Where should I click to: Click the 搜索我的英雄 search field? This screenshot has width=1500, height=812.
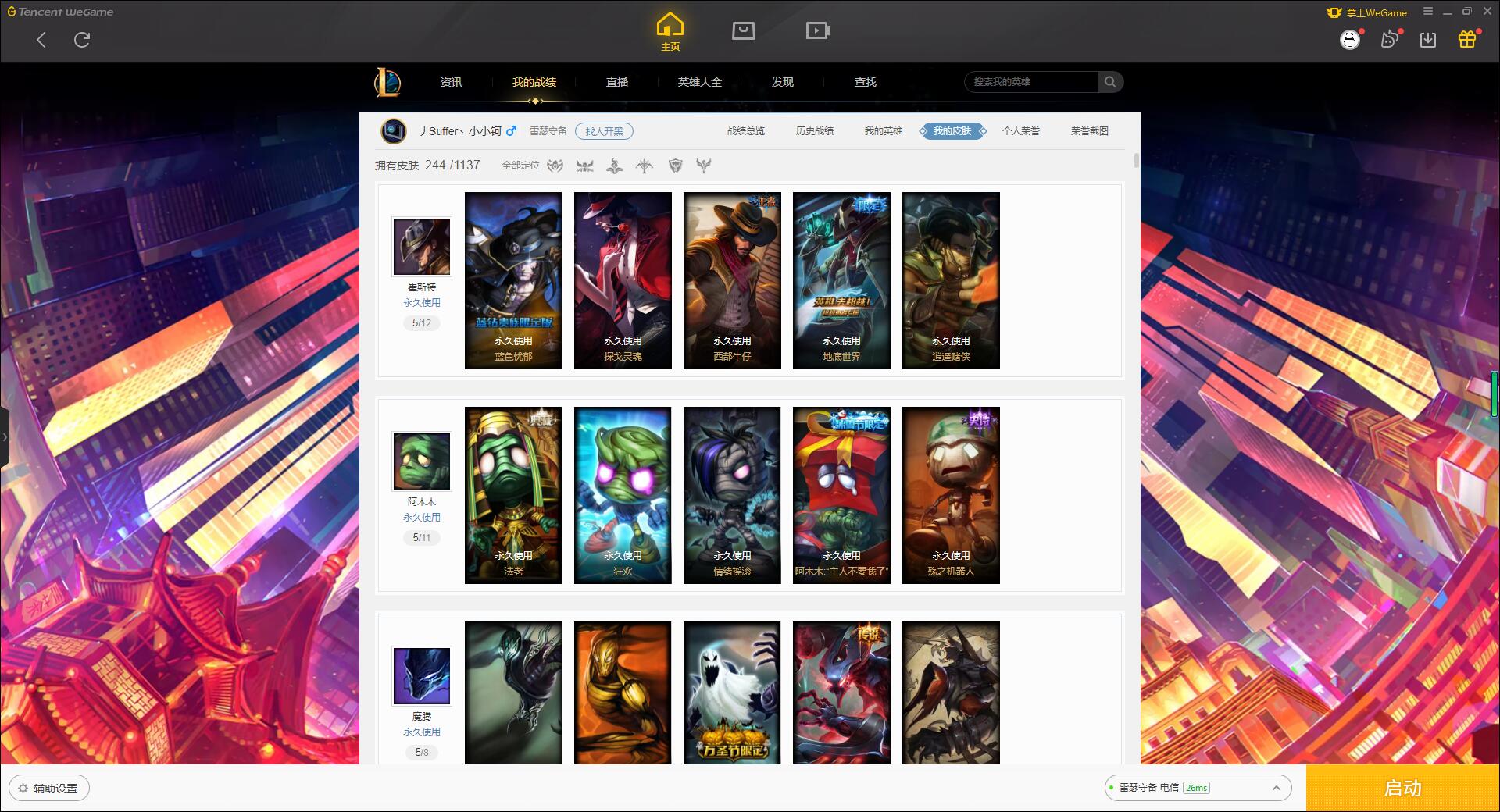1031,82
